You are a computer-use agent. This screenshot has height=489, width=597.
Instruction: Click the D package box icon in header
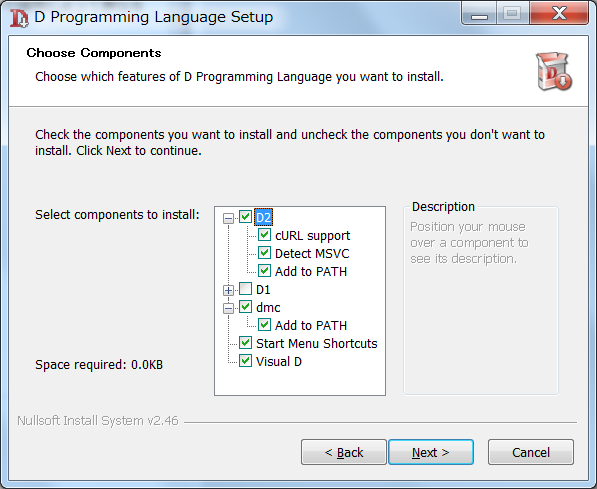(554, 71)
